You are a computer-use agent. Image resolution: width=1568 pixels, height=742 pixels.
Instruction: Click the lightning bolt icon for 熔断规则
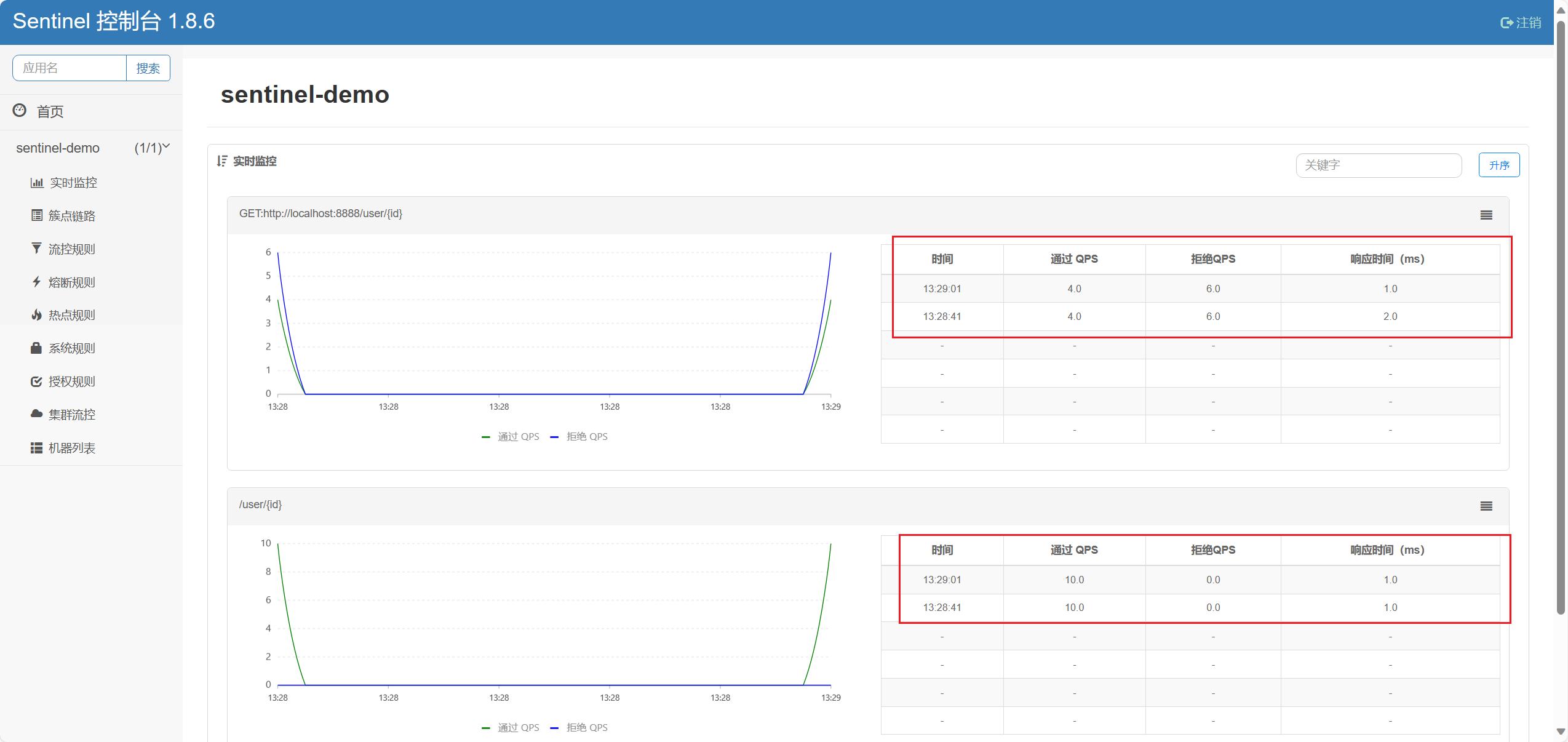[x=37, y=282]
